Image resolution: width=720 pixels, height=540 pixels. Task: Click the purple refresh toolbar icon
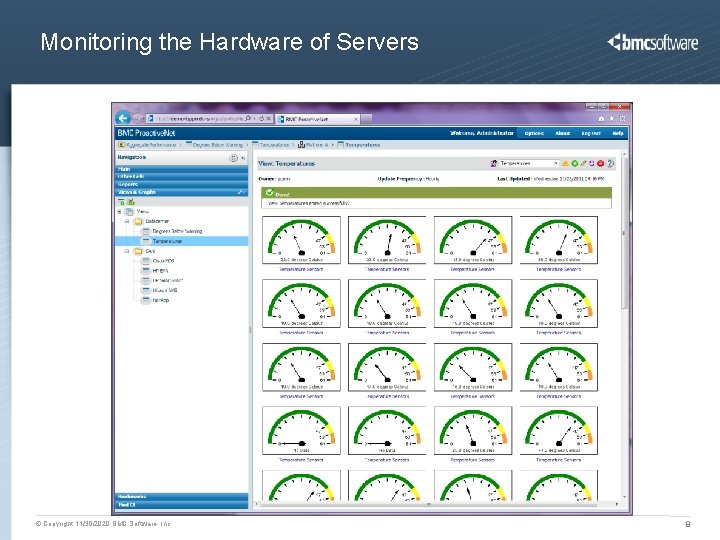click(x=591, y=163)
